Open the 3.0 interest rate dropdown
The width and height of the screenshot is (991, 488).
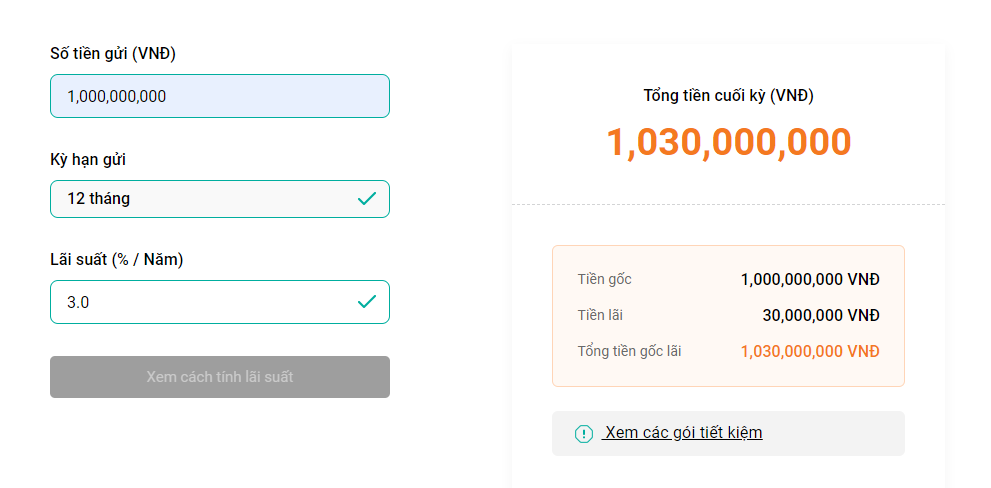point(220,302)
